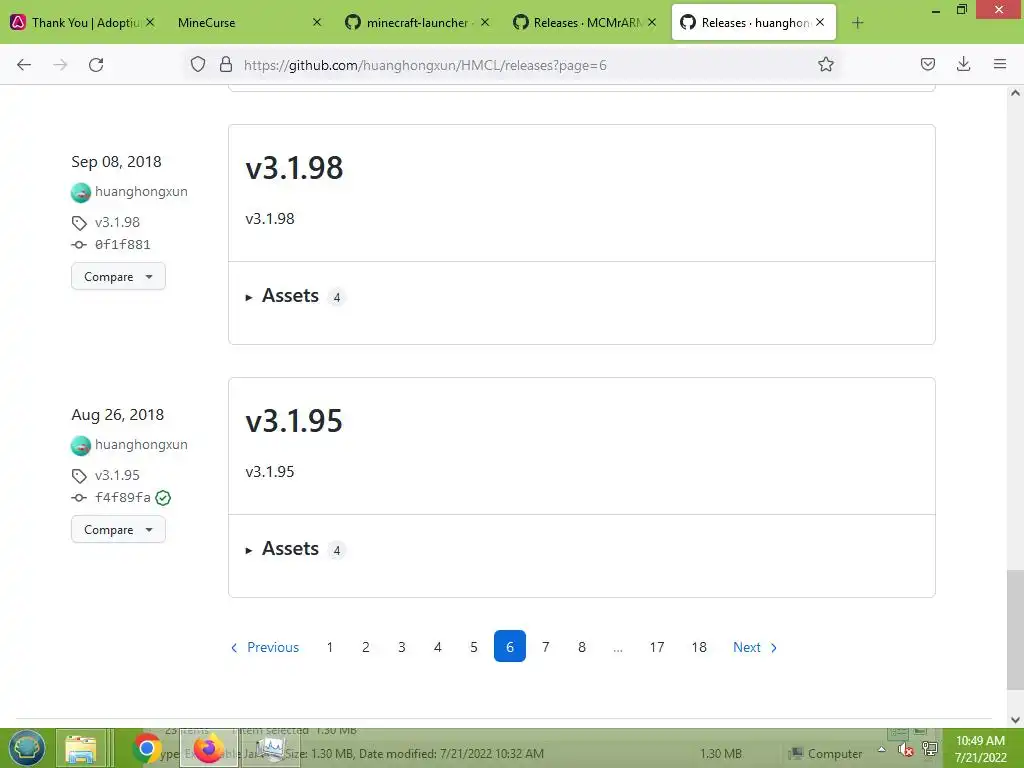Screen dimensions: 1024x768
Task: Go to releases page 4
Action: tap(438, 647)
